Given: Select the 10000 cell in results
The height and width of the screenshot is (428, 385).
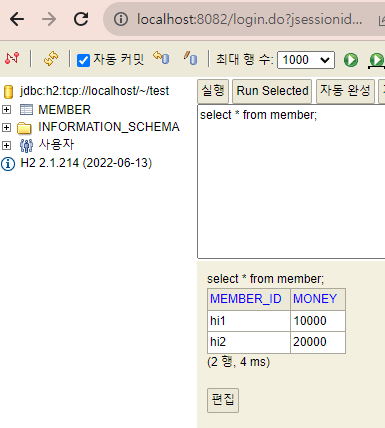Looking at the screenshot, I should (x=318, y=321).
